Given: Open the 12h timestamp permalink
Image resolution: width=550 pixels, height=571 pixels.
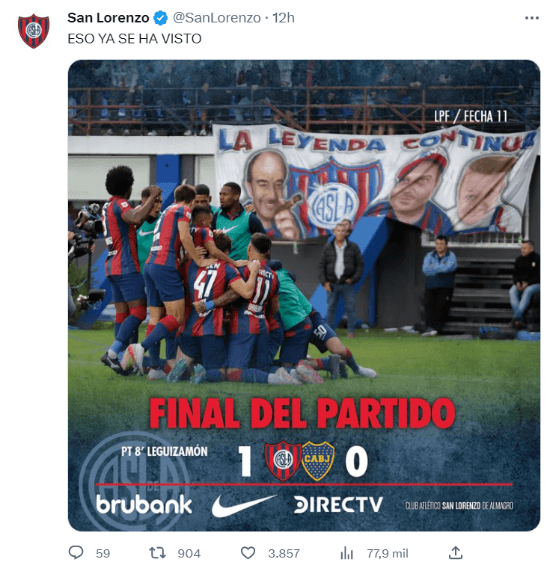Looking at the screenshot, I should 283,18.
